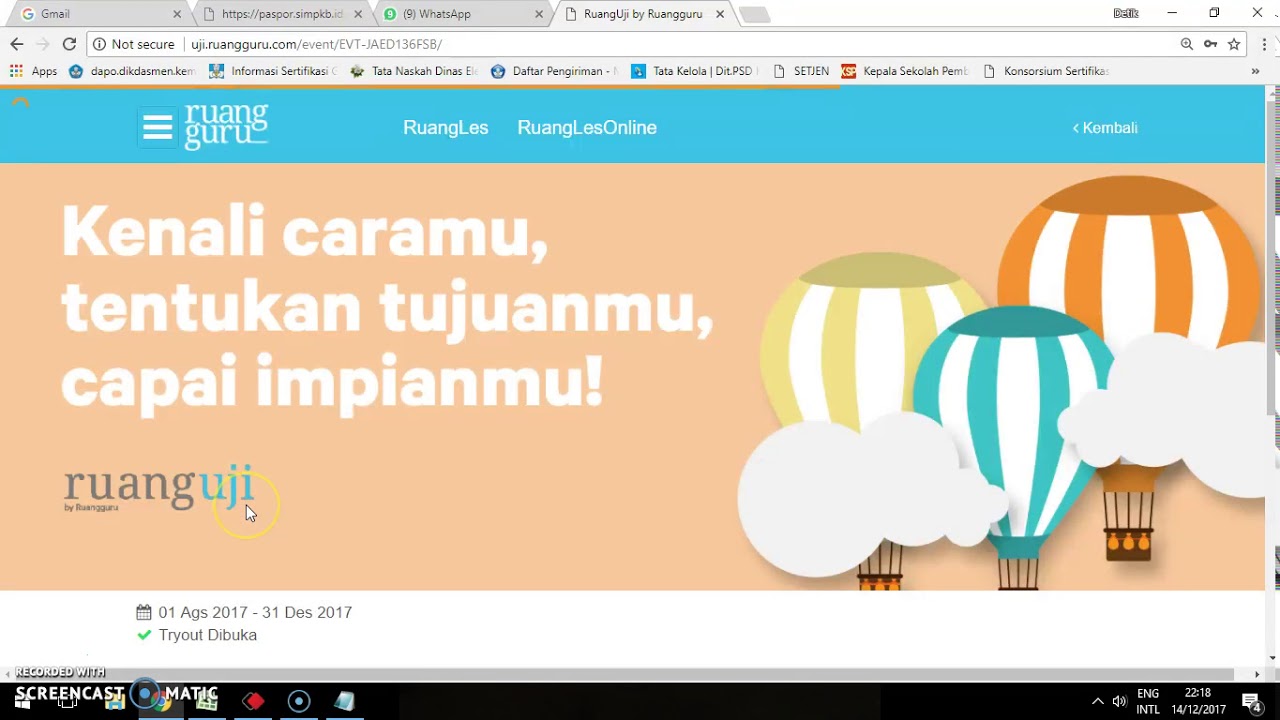This screenshot has width=1280, height=720.
Task: Open the red diamond app in taskbar
Action: [x=253, y=701]
